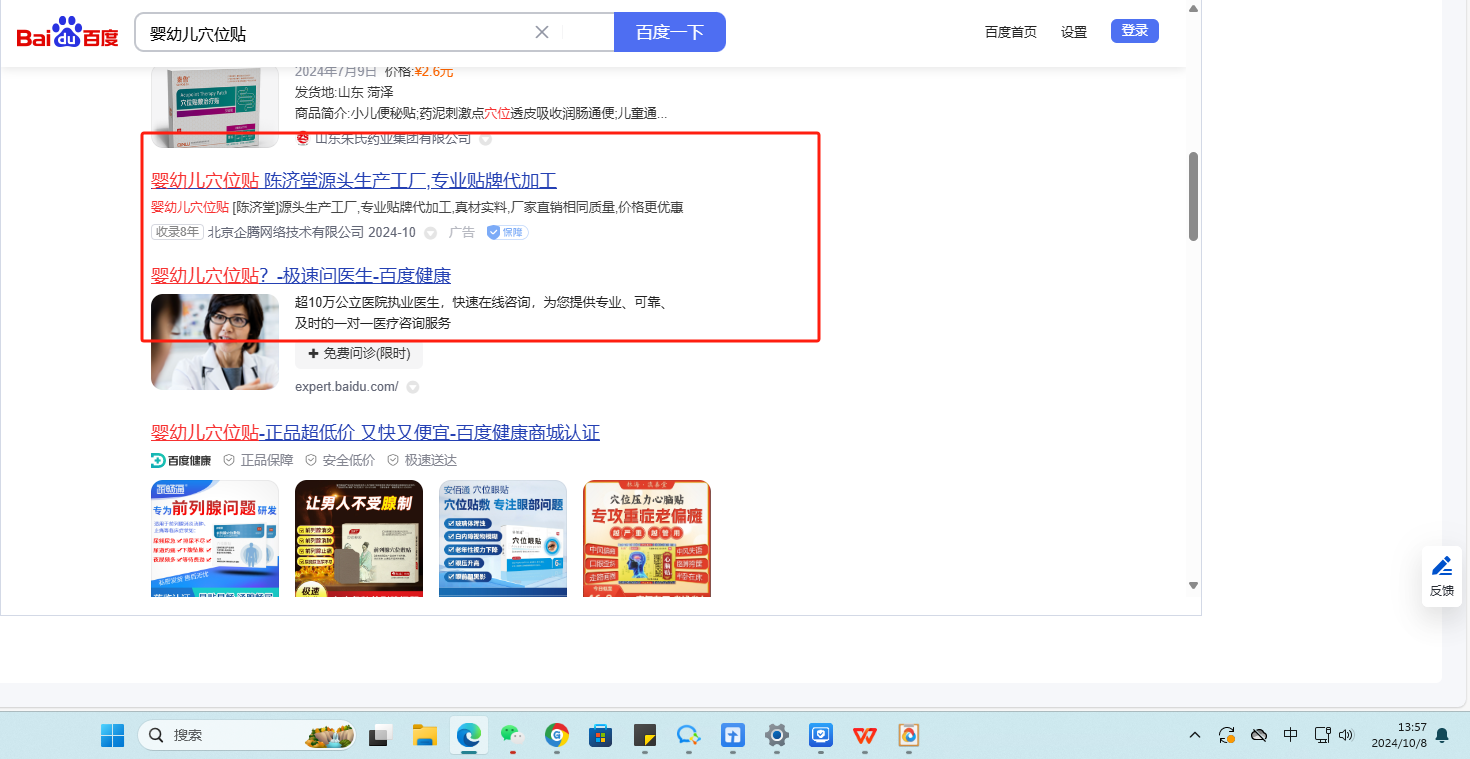Click the page's vertical scrollbar thumb
1470x759 pixels.
click(1193, 196)
